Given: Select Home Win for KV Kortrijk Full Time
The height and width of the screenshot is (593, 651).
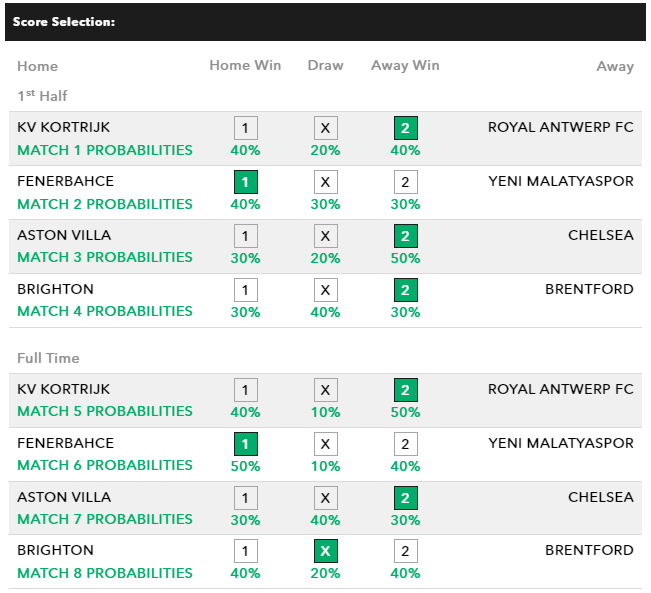Looking at the screenshot, I should click(x=245, y=390).
